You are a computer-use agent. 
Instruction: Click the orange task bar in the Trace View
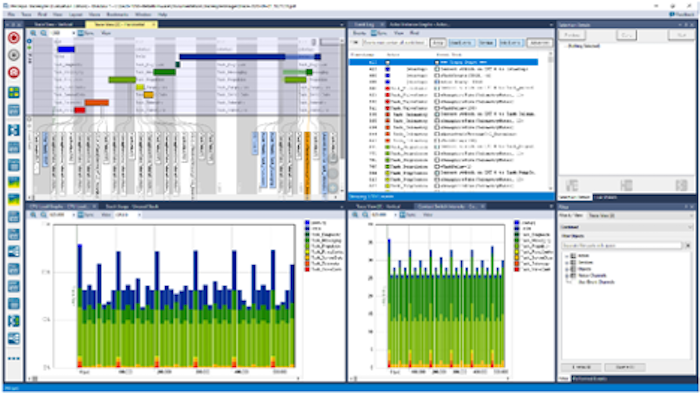point(97,103)
